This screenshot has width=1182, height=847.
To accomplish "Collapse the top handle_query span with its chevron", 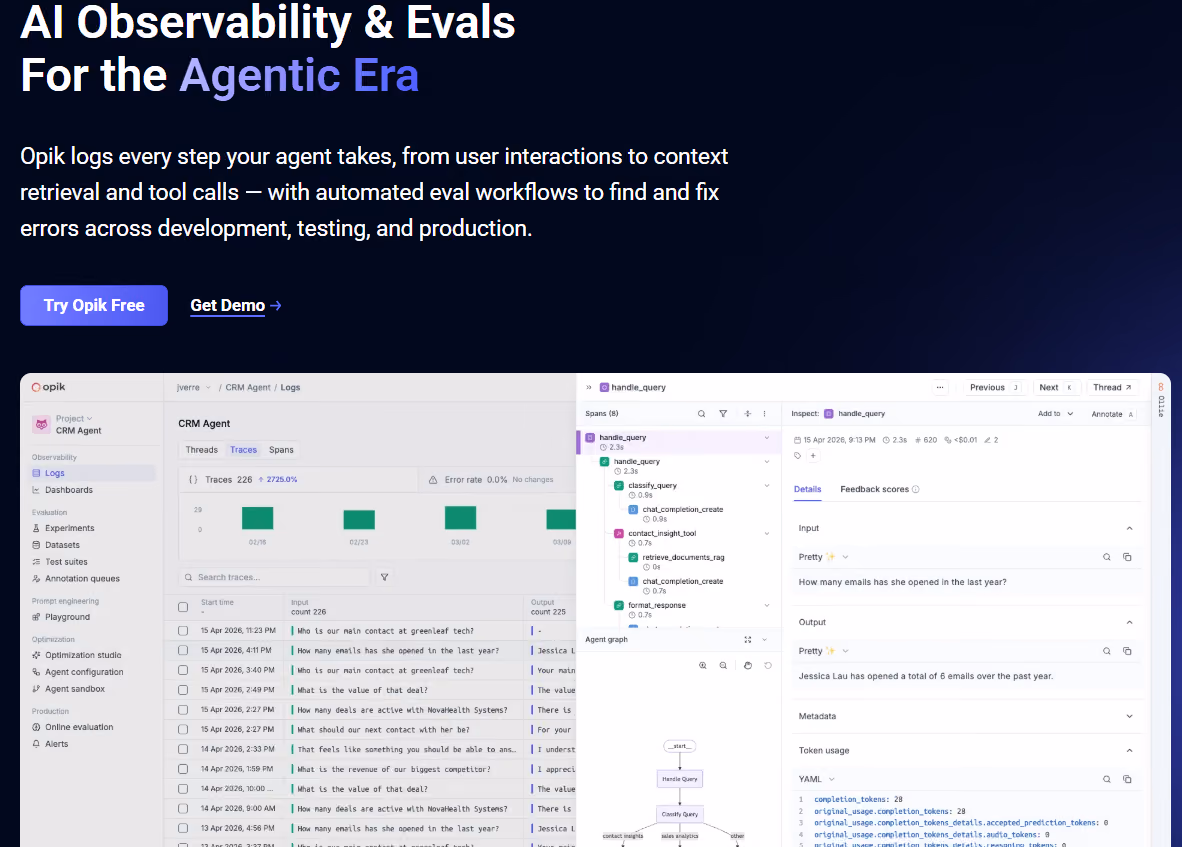I will coord(767,438).
